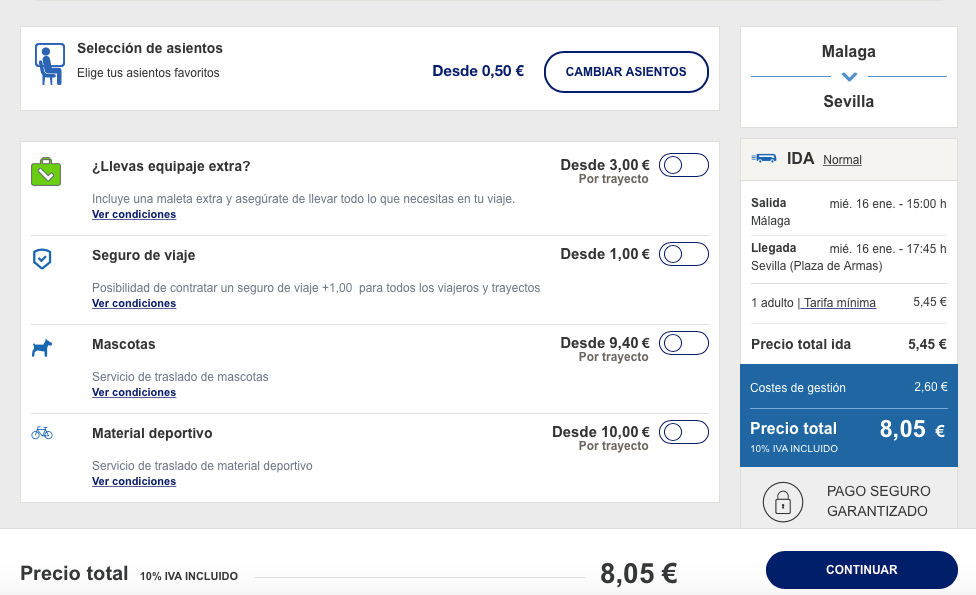This screenshot has height=595, width=976.
Task: Click the Normal fare type link
Action: click(842, 160)
